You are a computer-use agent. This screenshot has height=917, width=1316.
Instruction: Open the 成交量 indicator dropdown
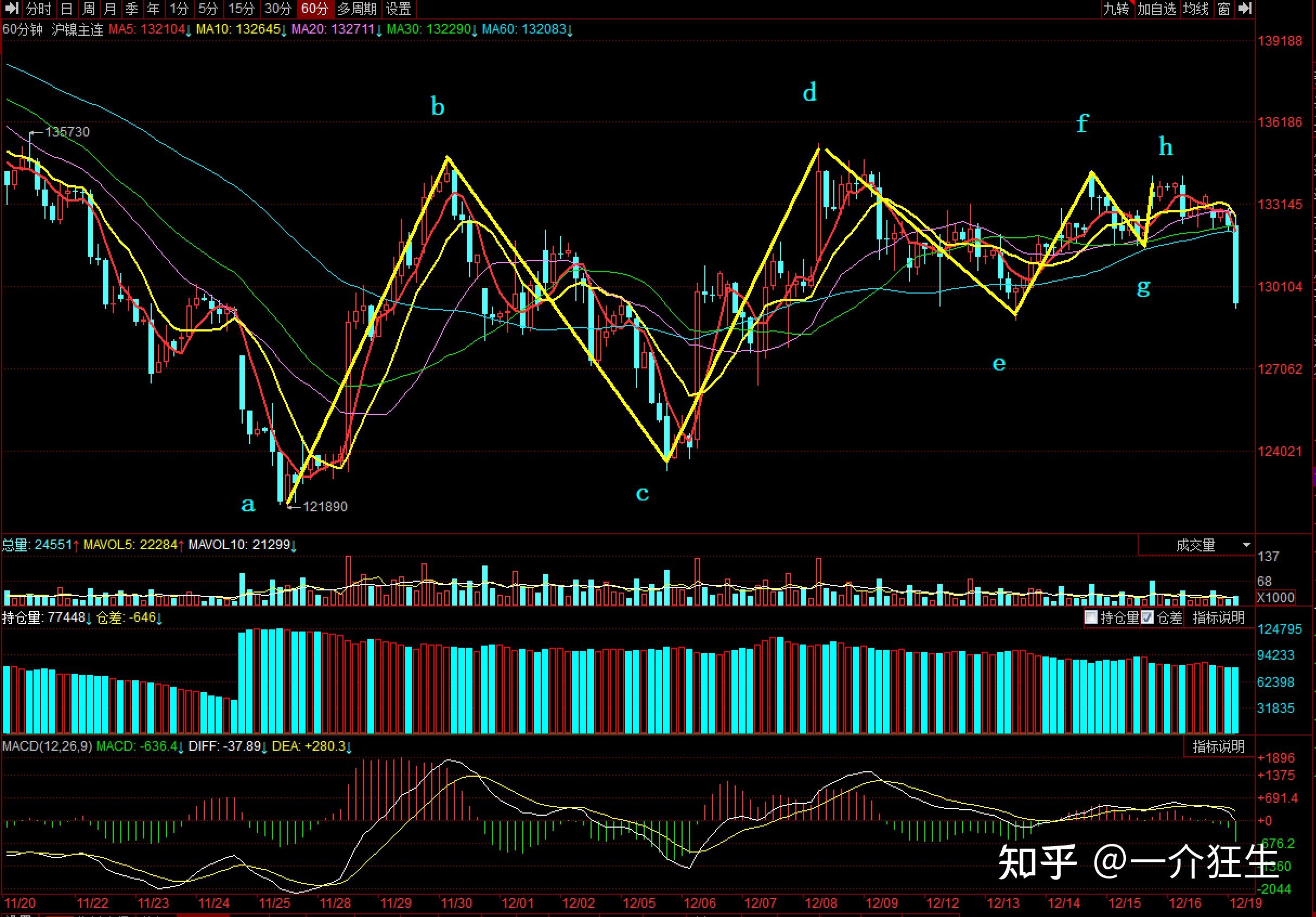pos(1195,545)
